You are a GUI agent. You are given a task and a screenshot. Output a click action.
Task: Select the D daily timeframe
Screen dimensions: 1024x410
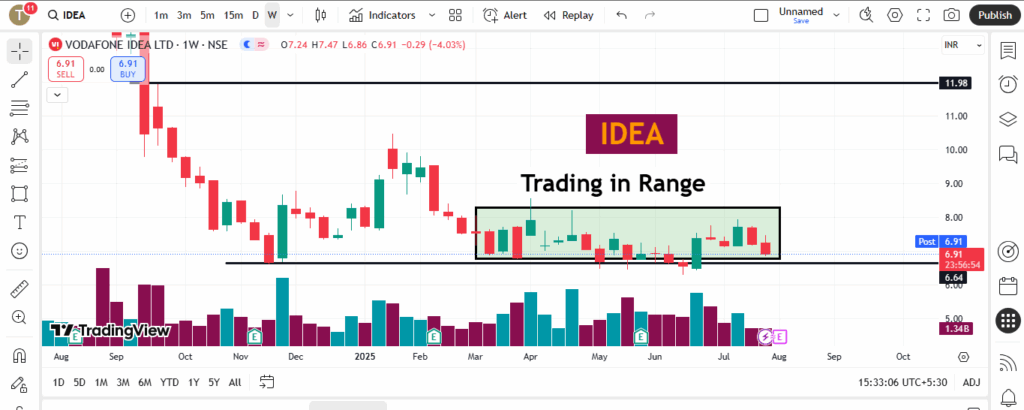(255, 15)
